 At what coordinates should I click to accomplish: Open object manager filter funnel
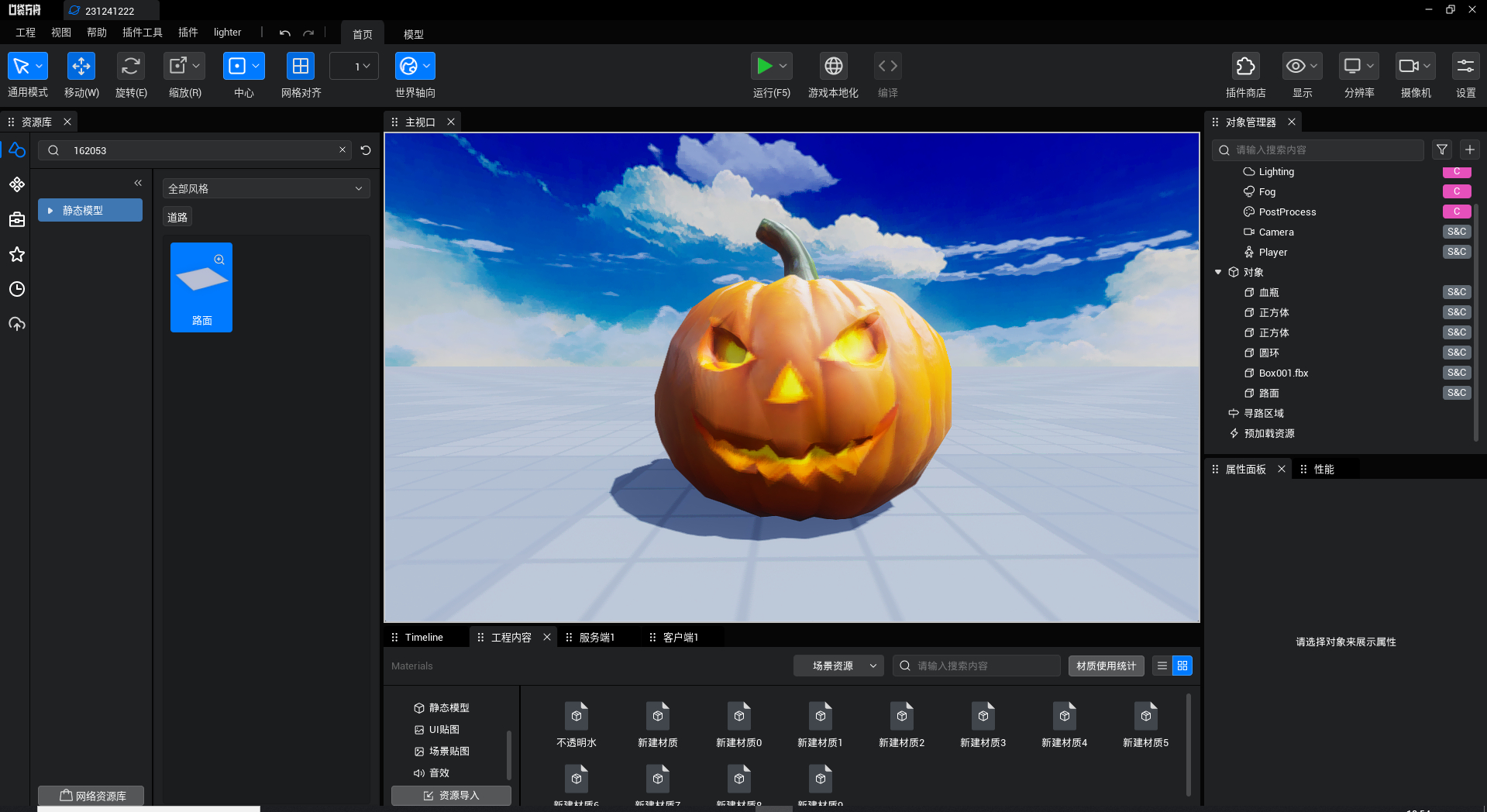click(1442, 150)
